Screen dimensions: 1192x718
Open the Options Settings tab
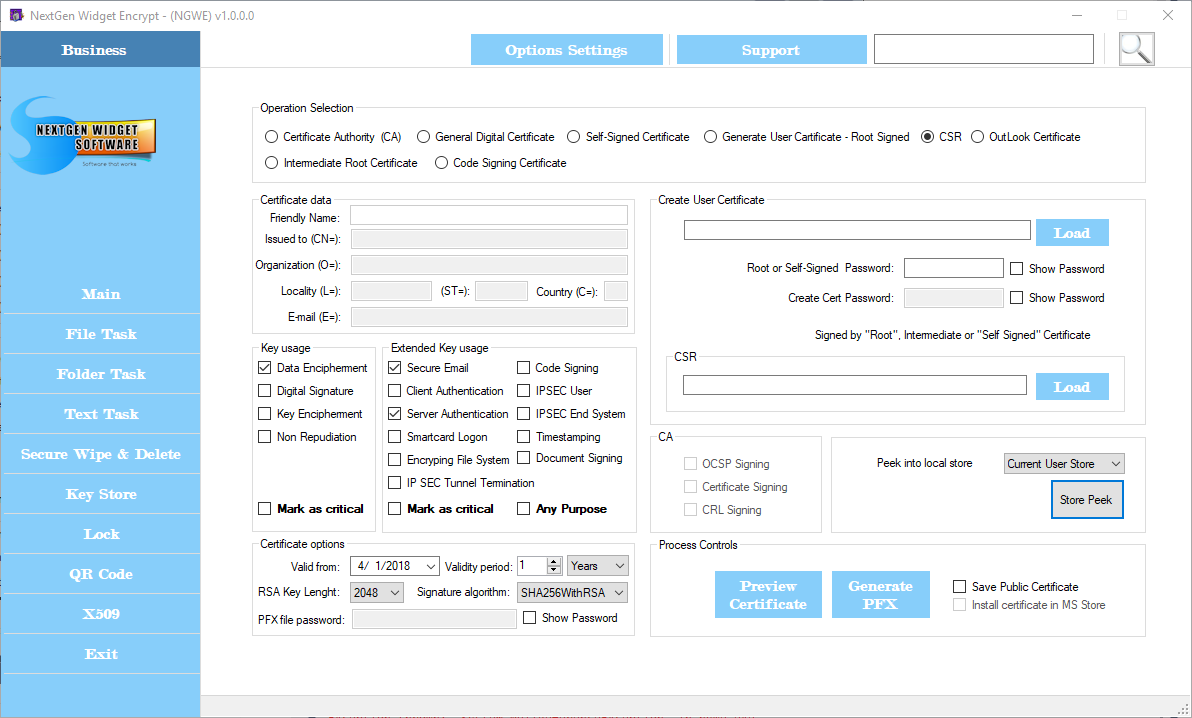pos(566,49)
